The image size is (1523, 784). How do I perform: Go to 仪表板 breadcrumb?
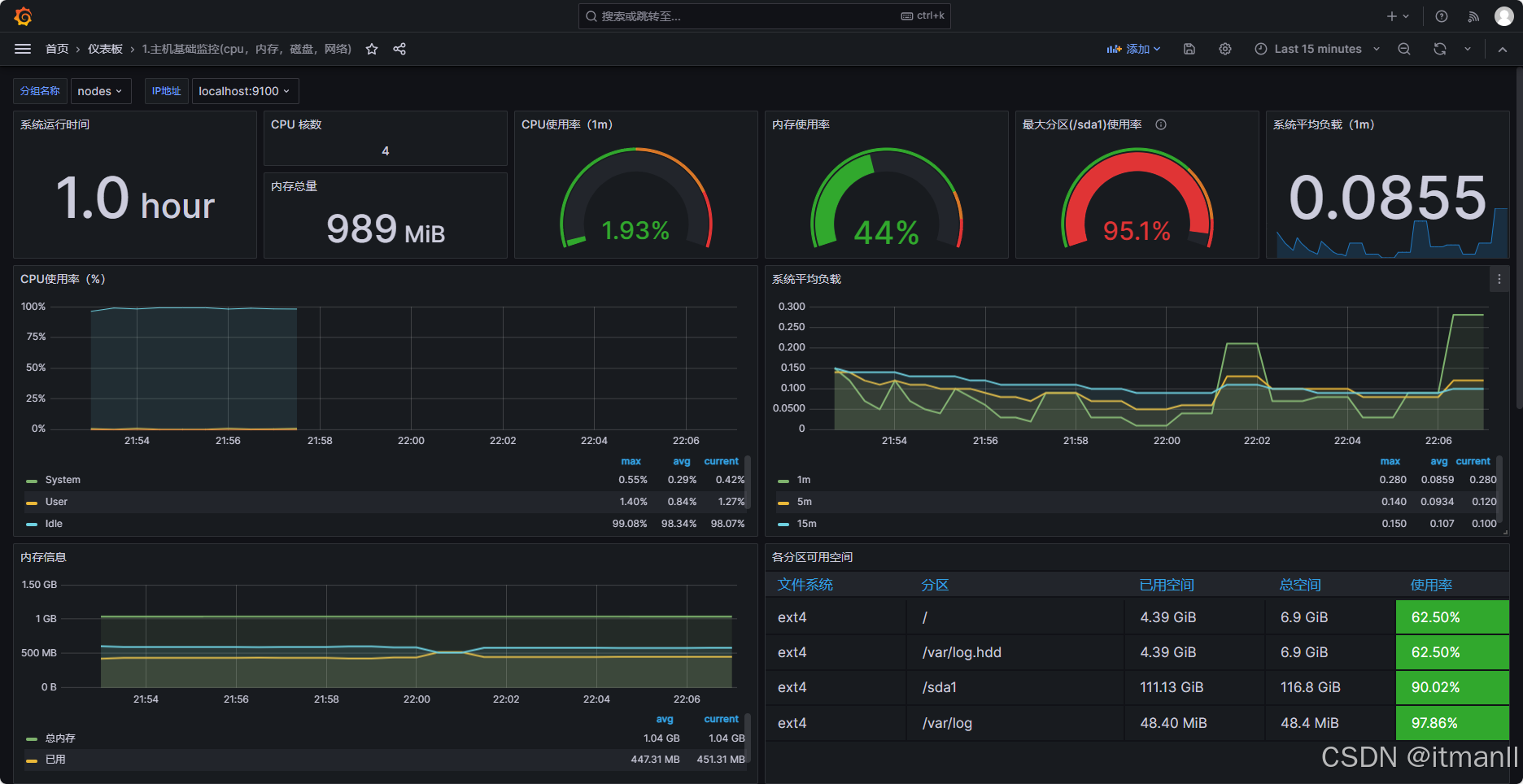pyautogui.click(x=105, y=49)
